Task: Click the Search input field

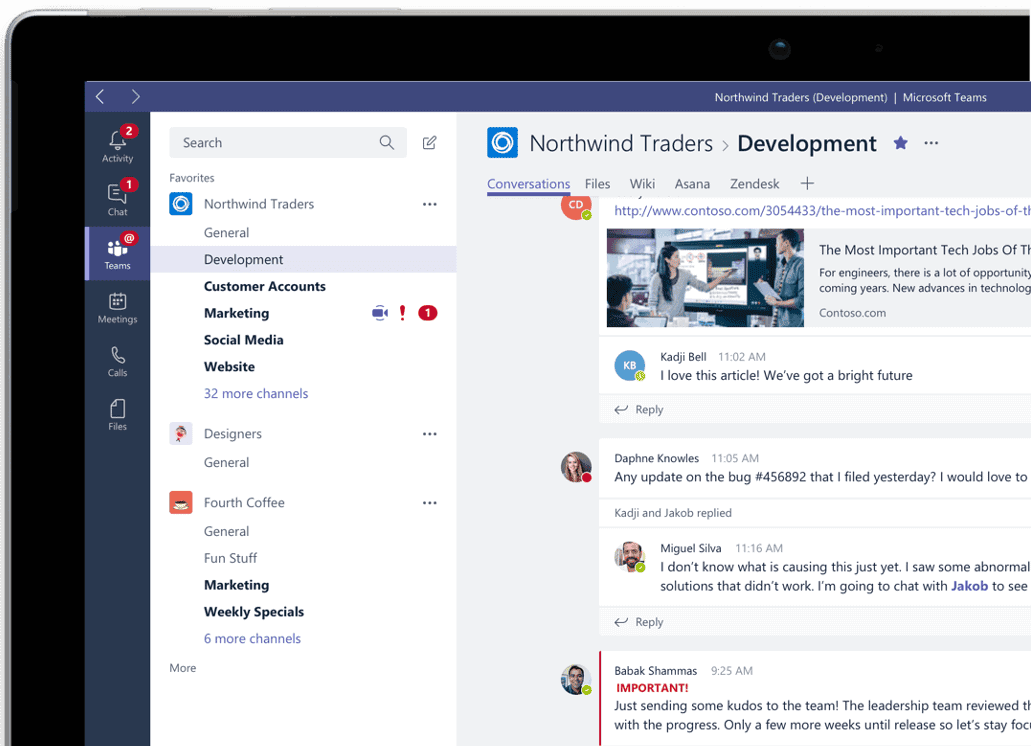Action: point(288,143)
